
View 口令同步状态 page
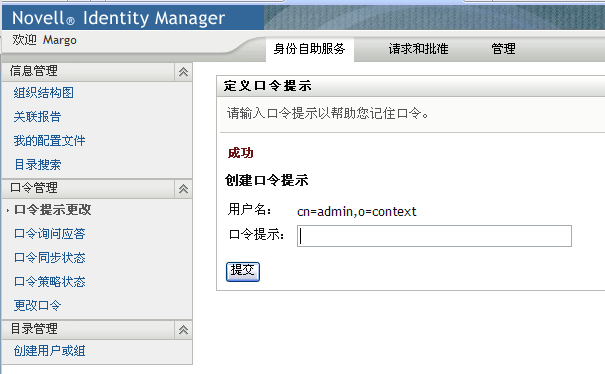click(49, 258)
